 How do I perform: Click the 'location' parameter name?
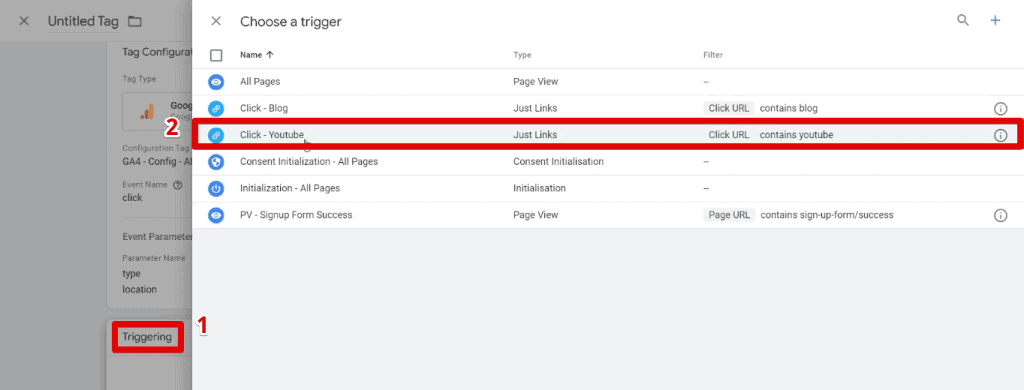click(x=139, y=289)
